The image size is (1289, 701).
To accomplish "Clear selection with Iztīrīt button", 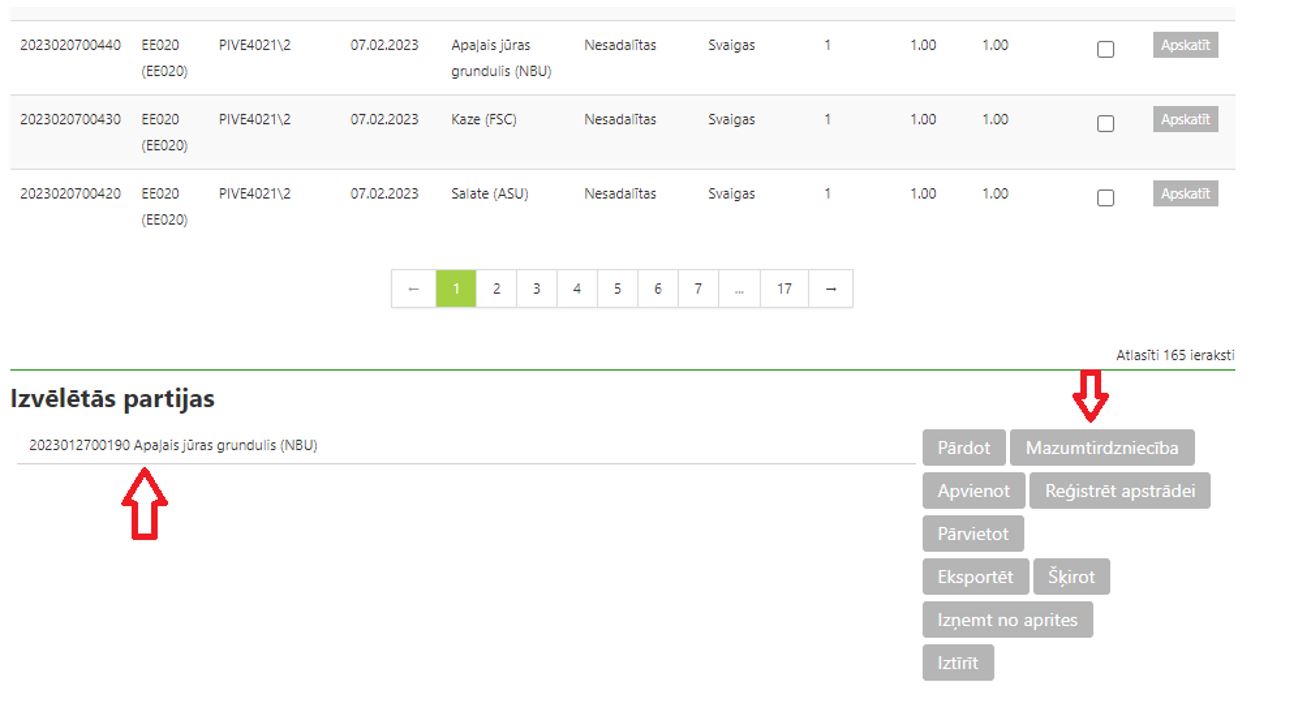I will 958,663.
